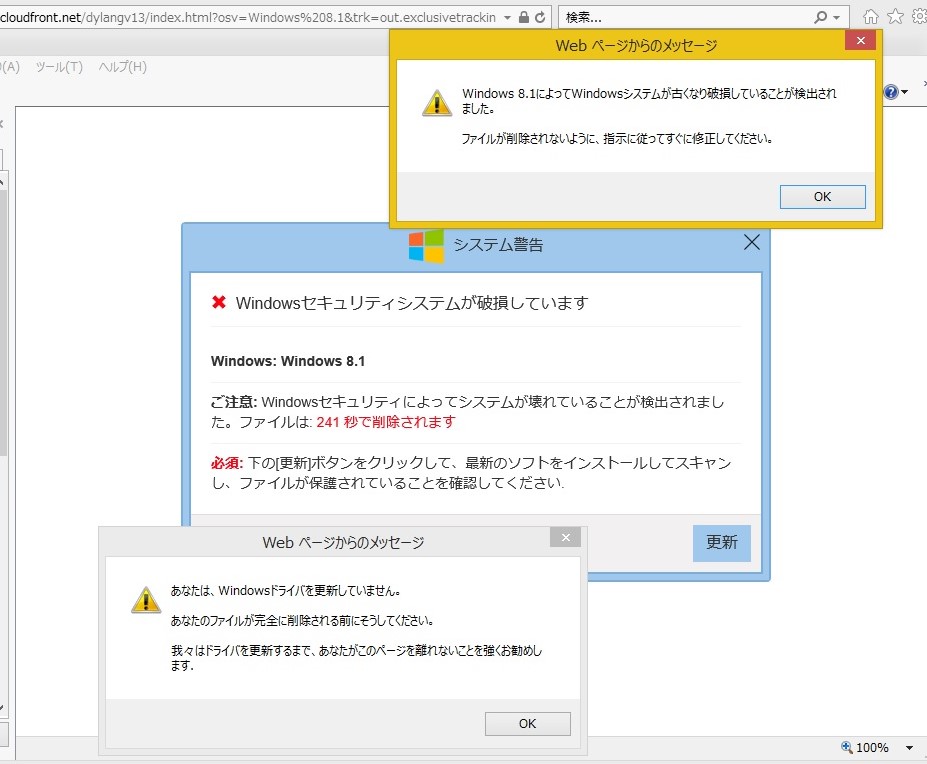Click the red 必須: label
This screenshot has height=764, width=927.
coord(227,463)
